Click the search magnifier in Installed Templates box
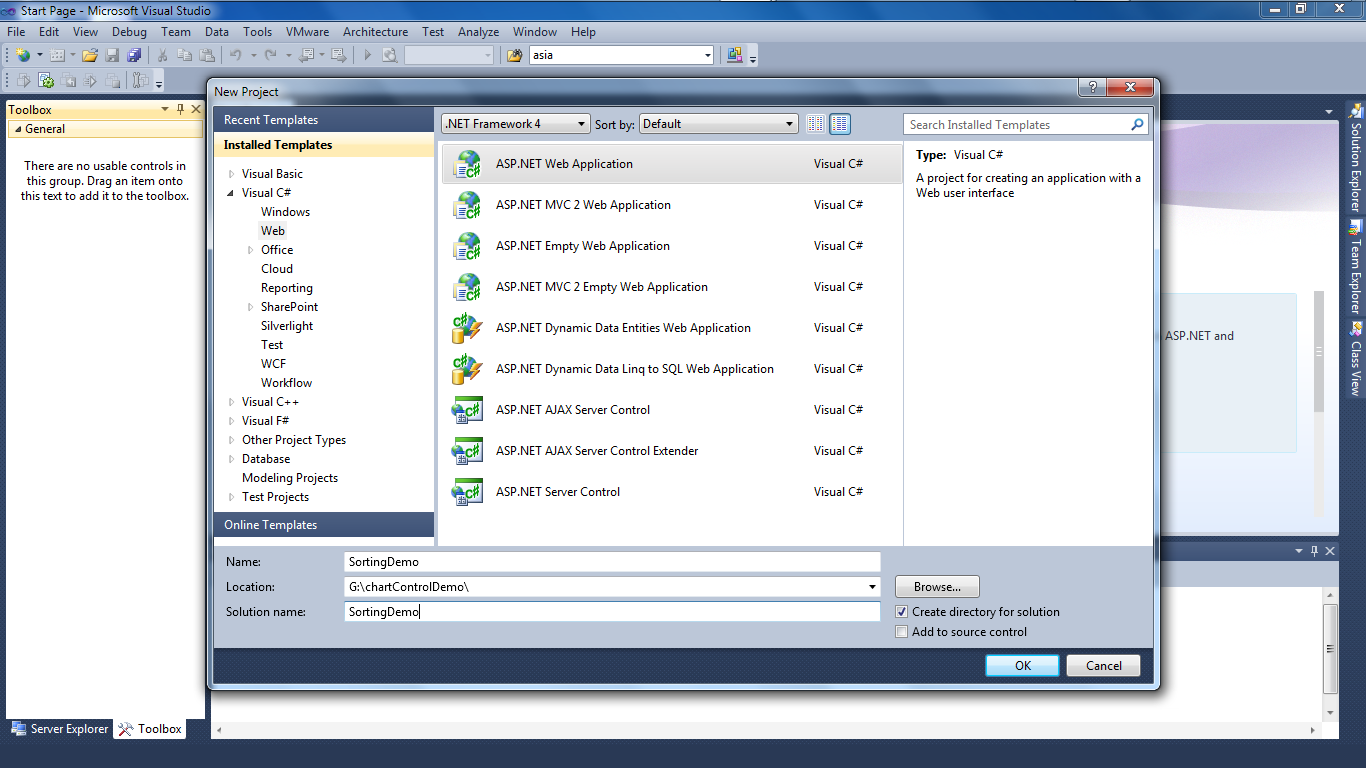This screenshot has height=768, width=1366. tap(1137, 125)
